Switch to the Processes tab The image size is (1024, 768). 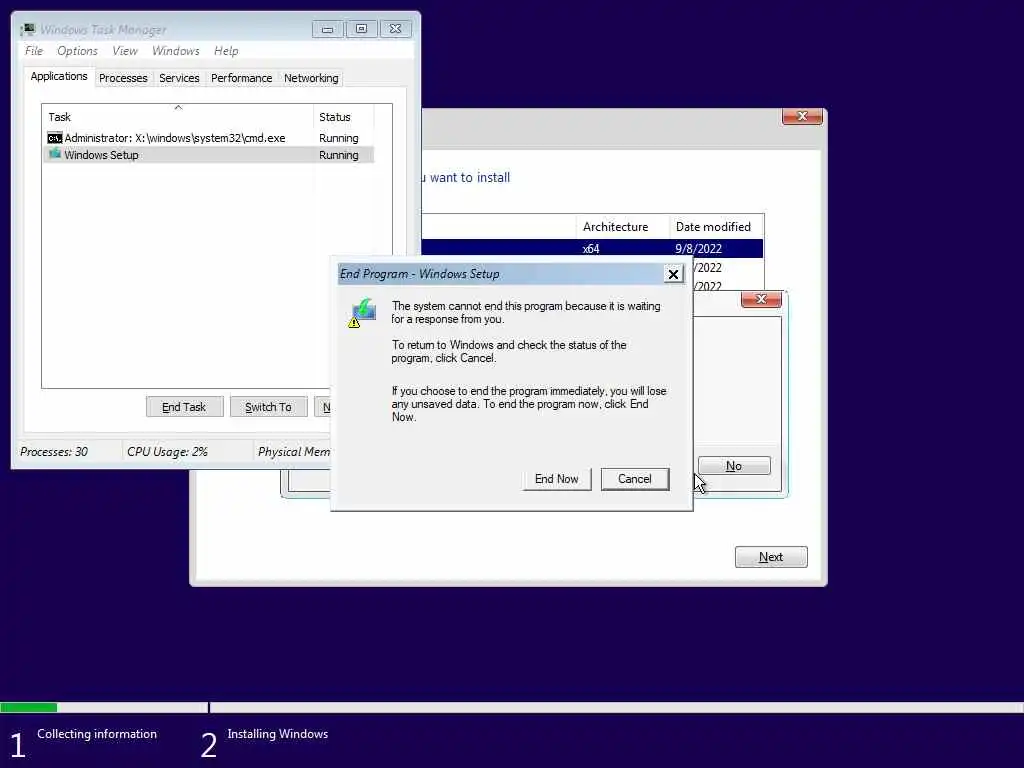click(123, 78)
